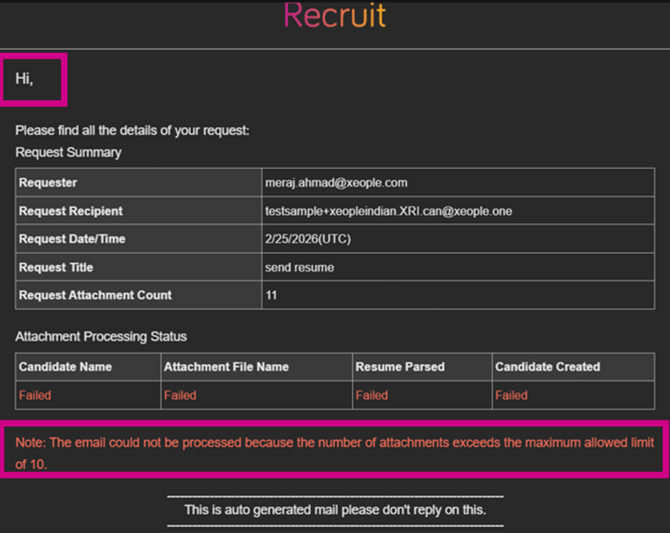Viewport: 670px width, 533px height.
Task: Click the Candidate Created column header
Action: (x=547, y=367)
